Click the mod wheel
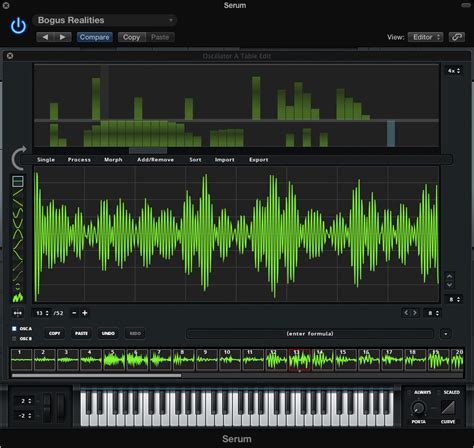The height and width of the screenshot is (448, 474). point(60,408)
